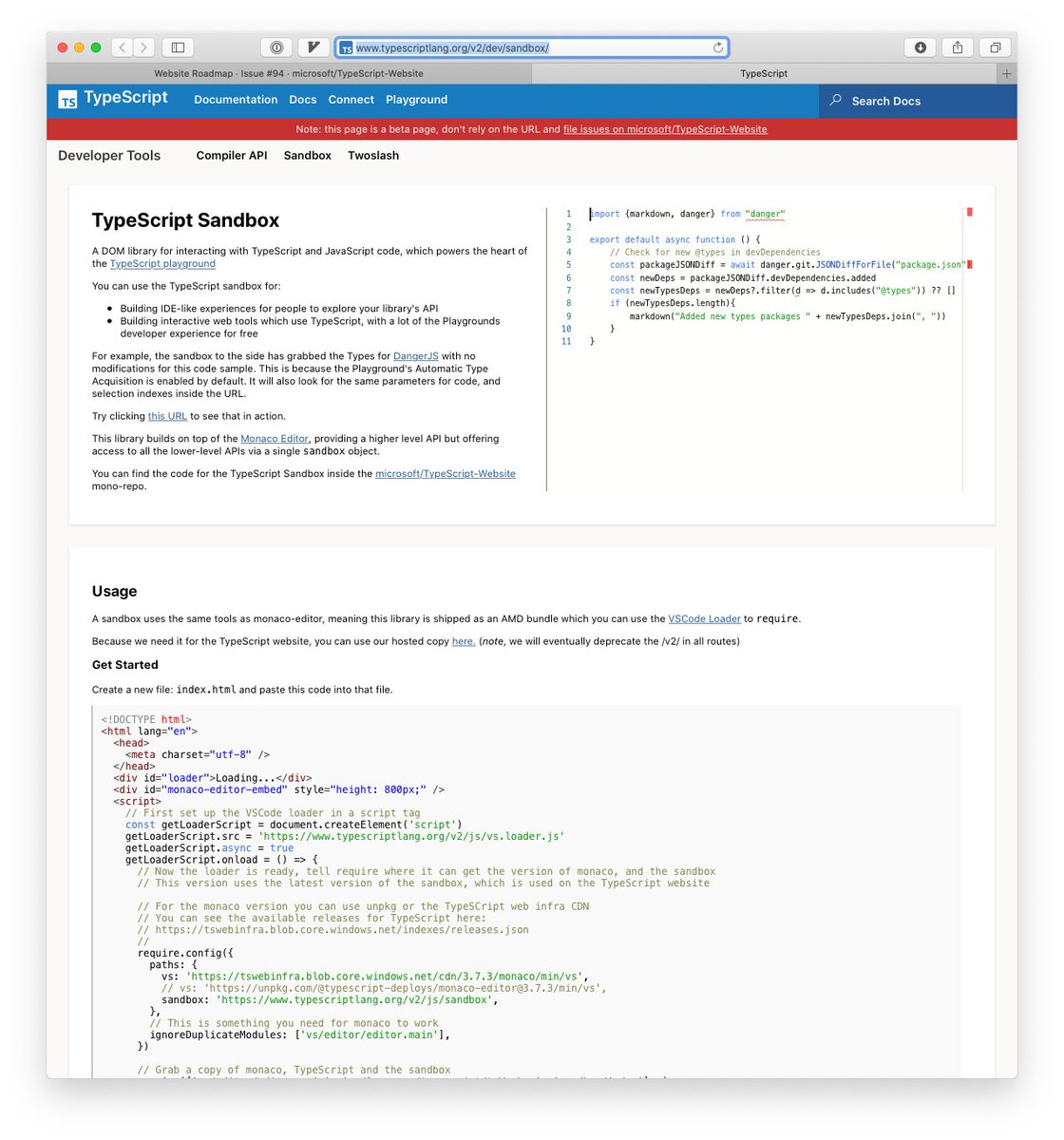Open the TypeScript playground link

point(162,264)
